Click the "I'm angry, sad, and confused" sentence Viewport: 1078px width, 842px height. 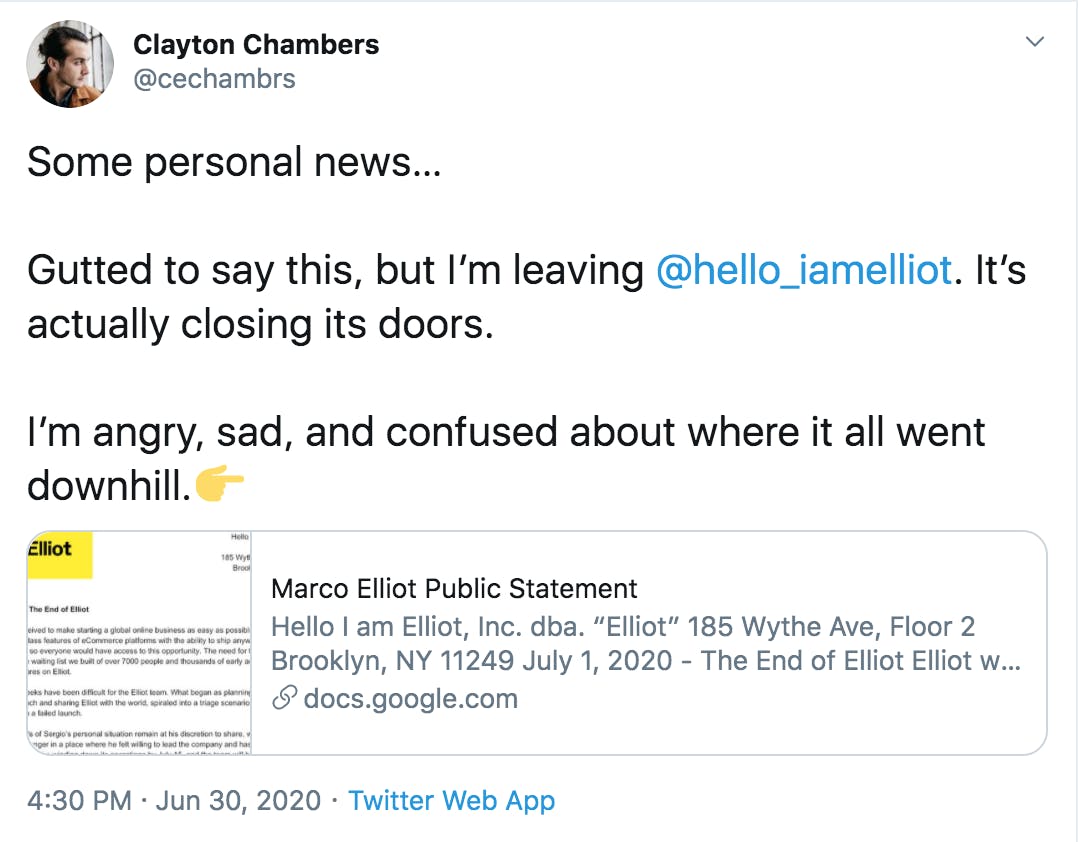pos(505,432)
